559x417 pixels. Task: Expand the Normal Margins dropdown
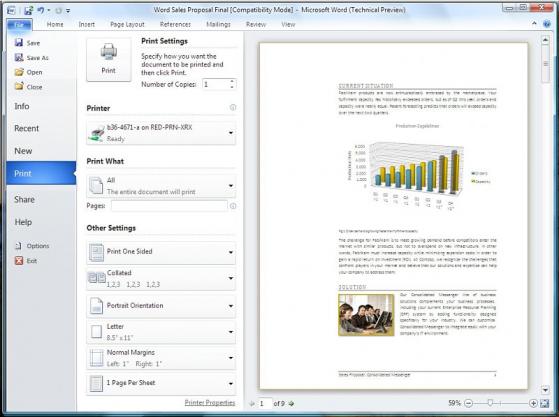(161, 358)
